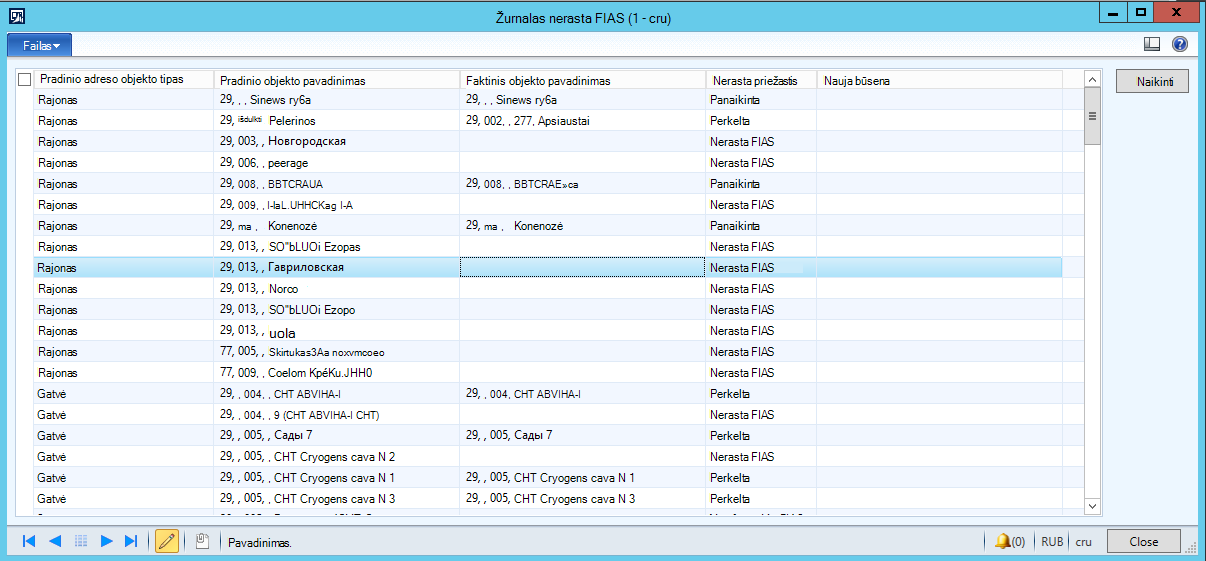This screenshot has height=561, width=1206.
Task: Click RUB currency in status bar
Action: coord(1052,542)
